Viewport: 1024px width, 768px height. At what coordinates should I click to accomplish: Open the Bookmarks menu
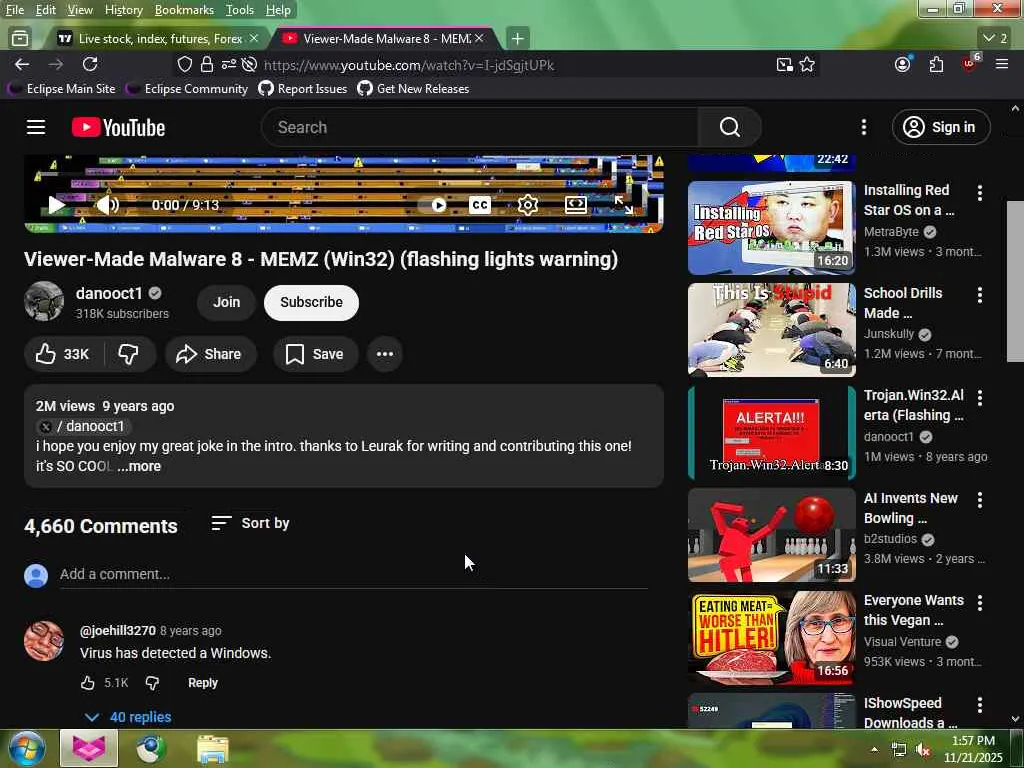click(x=184, y=10)
